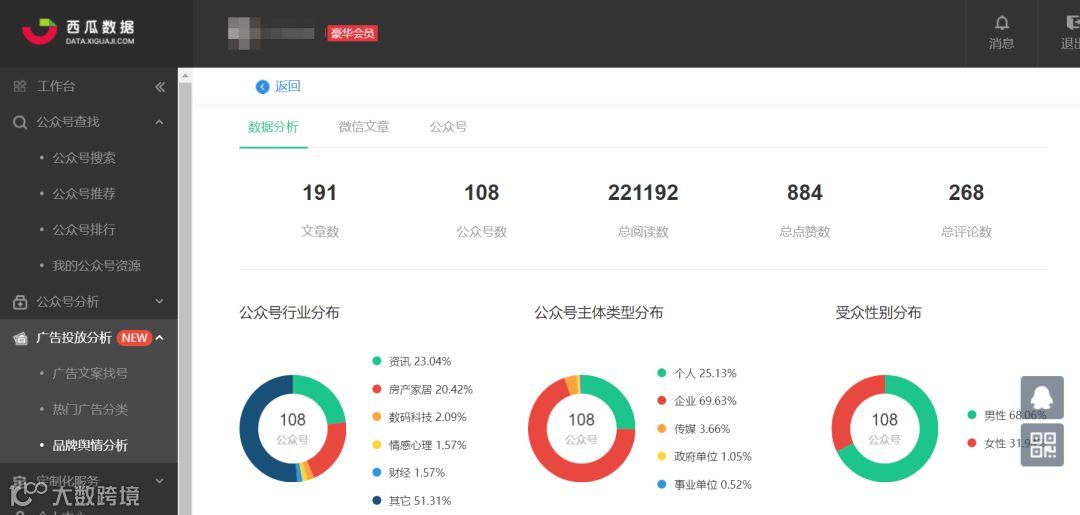Screen dimensions: 1080x515
Task: Click the 退出 logout icon
Action: pyautogui.click(x=1072, y=23)
